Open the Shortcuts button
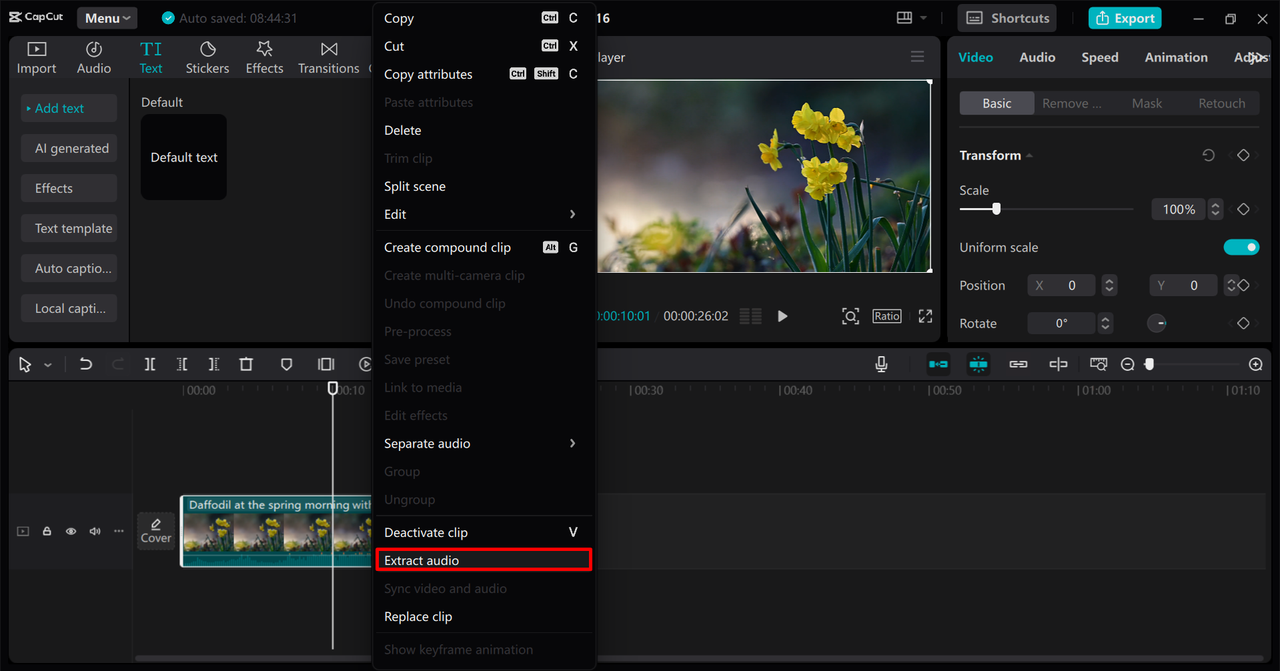 (x=1009, y=18)
